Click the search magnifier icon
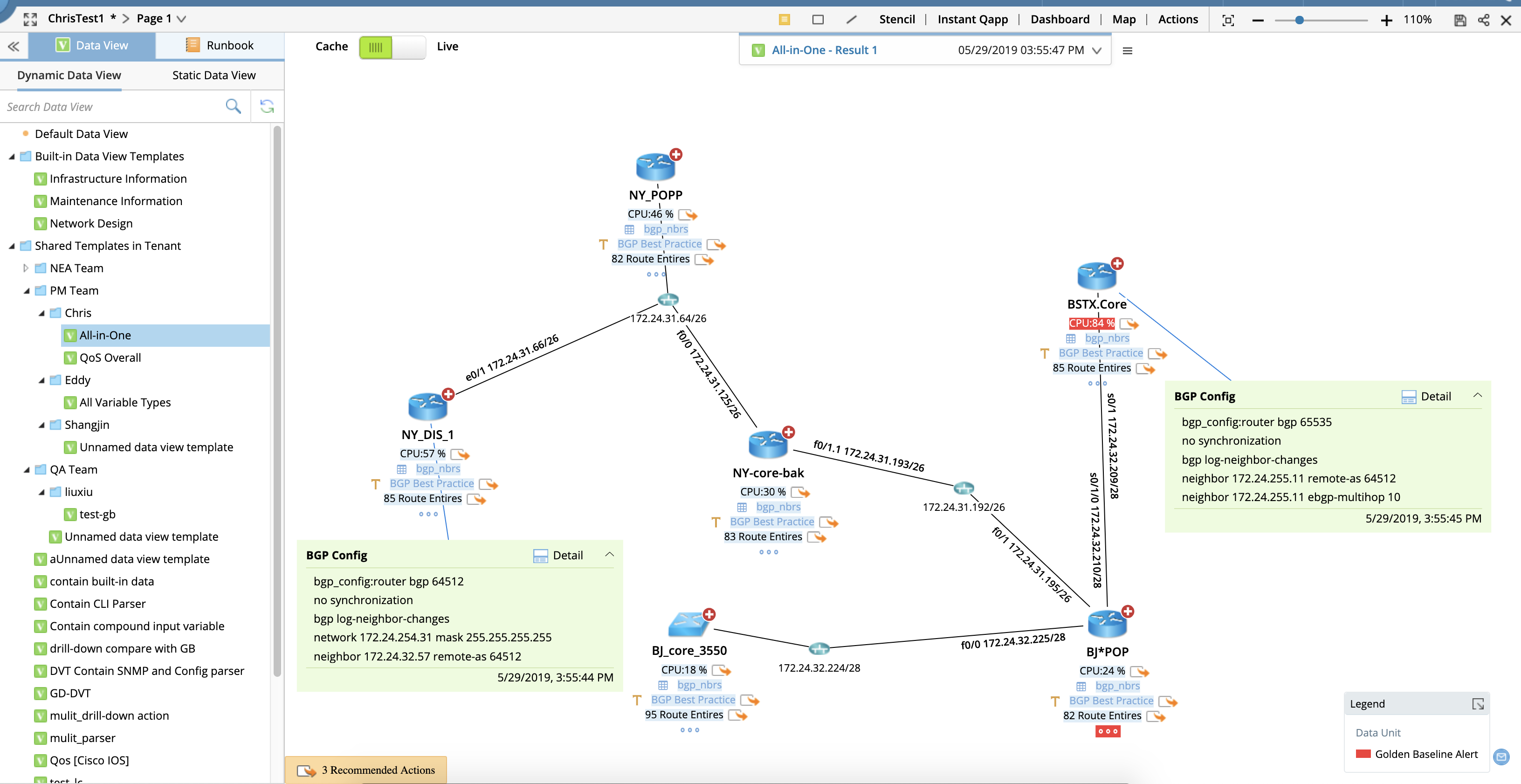The width and height of the screenshot is (1521, 784). tap(233, 106)
